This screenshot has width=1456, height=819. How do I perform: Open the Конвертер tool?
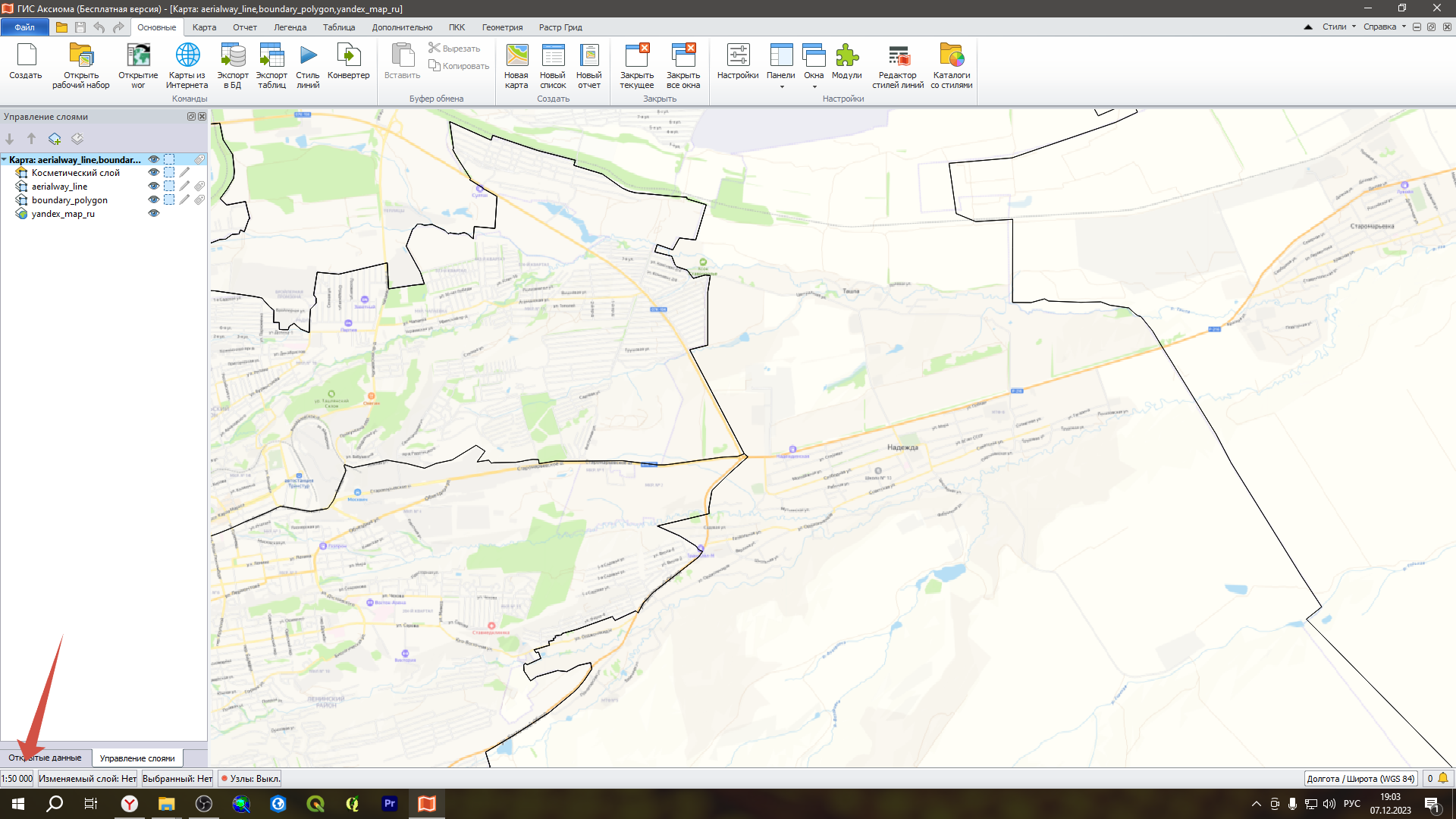348,56
